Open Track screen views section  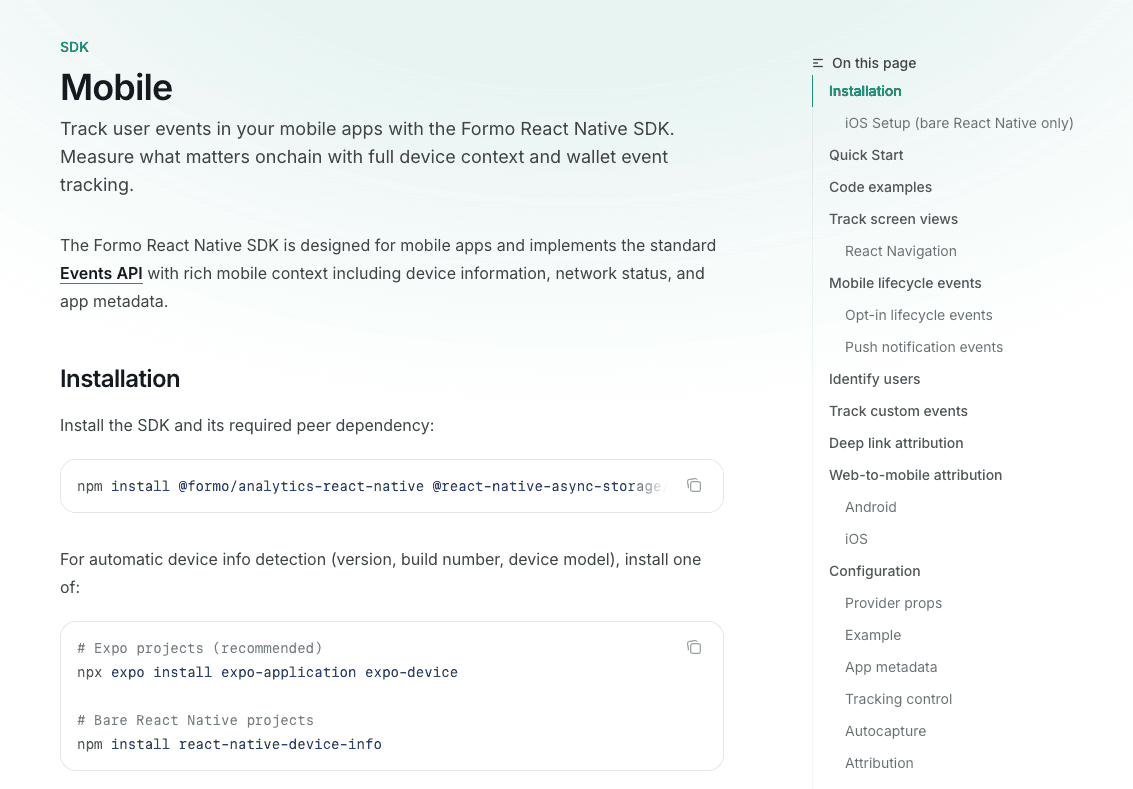pyautogui.click(x=893, y=219)
